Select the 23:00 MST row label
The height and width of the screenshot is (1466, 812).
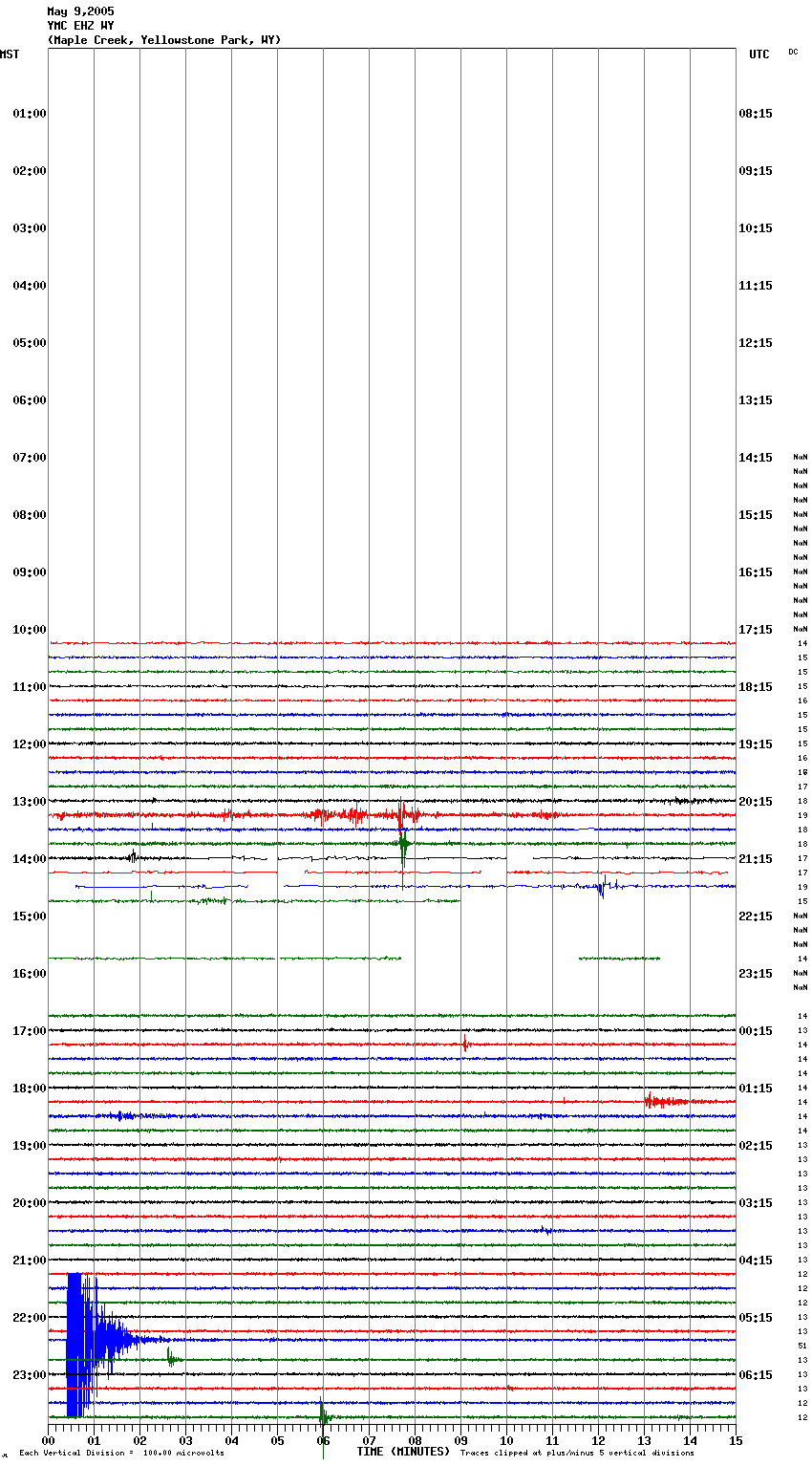30,1375
